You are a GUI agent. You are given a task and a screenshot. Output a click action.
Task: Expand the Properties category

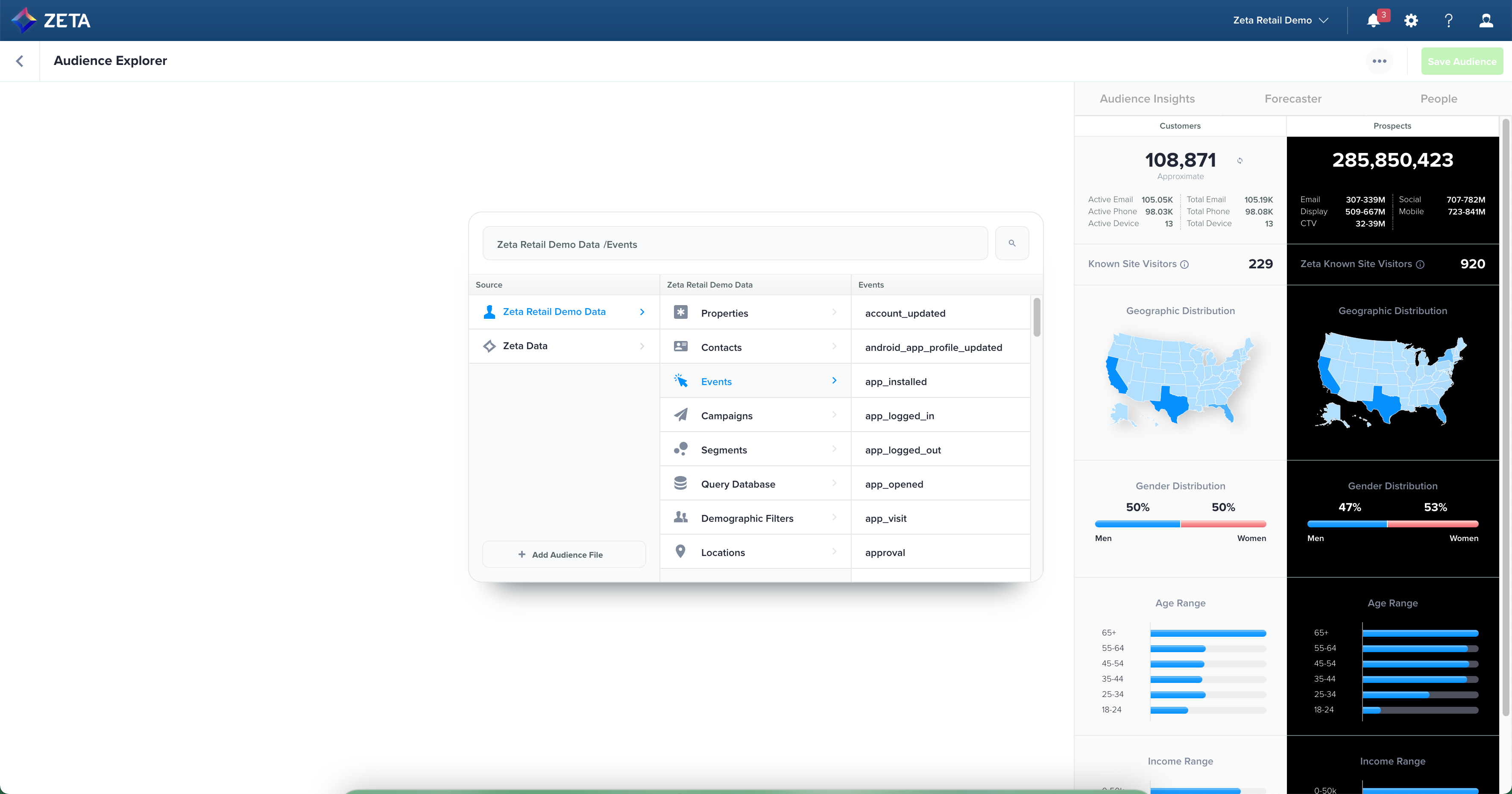(755, 313)
